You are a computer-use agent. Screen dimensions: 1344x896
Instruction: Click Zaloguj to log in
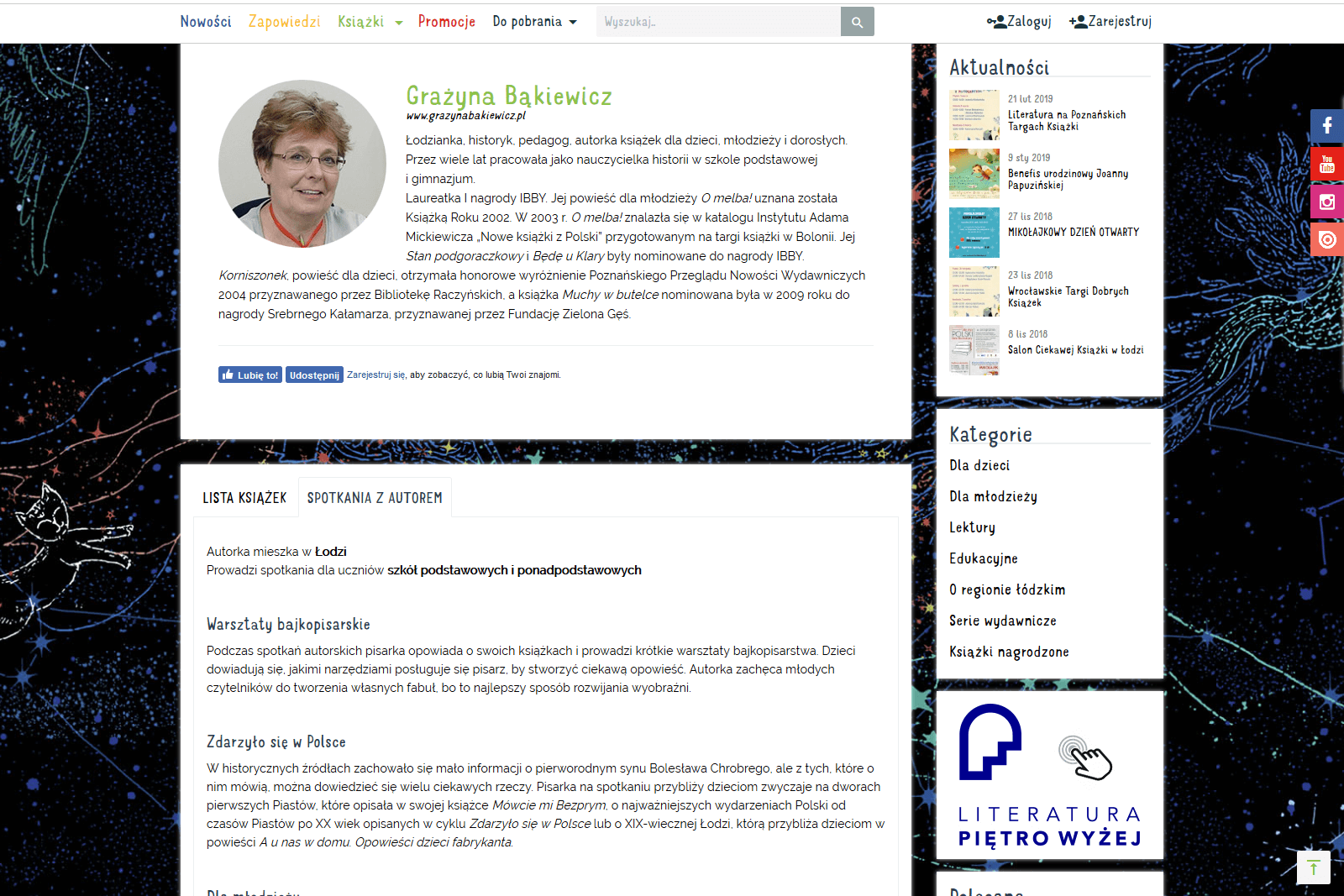(x=1020, y=22)
